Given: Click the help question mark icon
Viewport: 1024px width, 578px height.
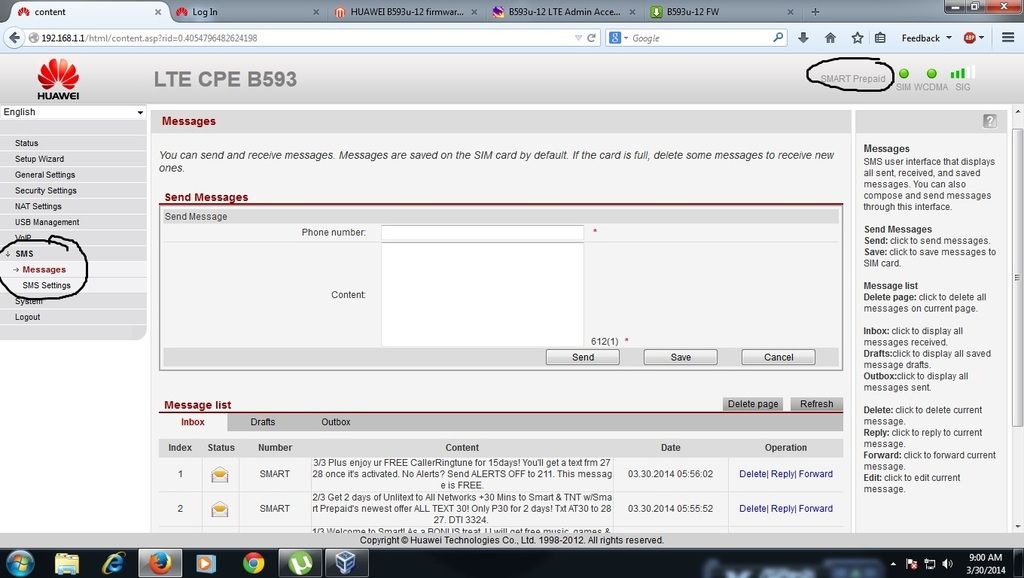Looking at the screenshot, I should [x=990, y=121].
